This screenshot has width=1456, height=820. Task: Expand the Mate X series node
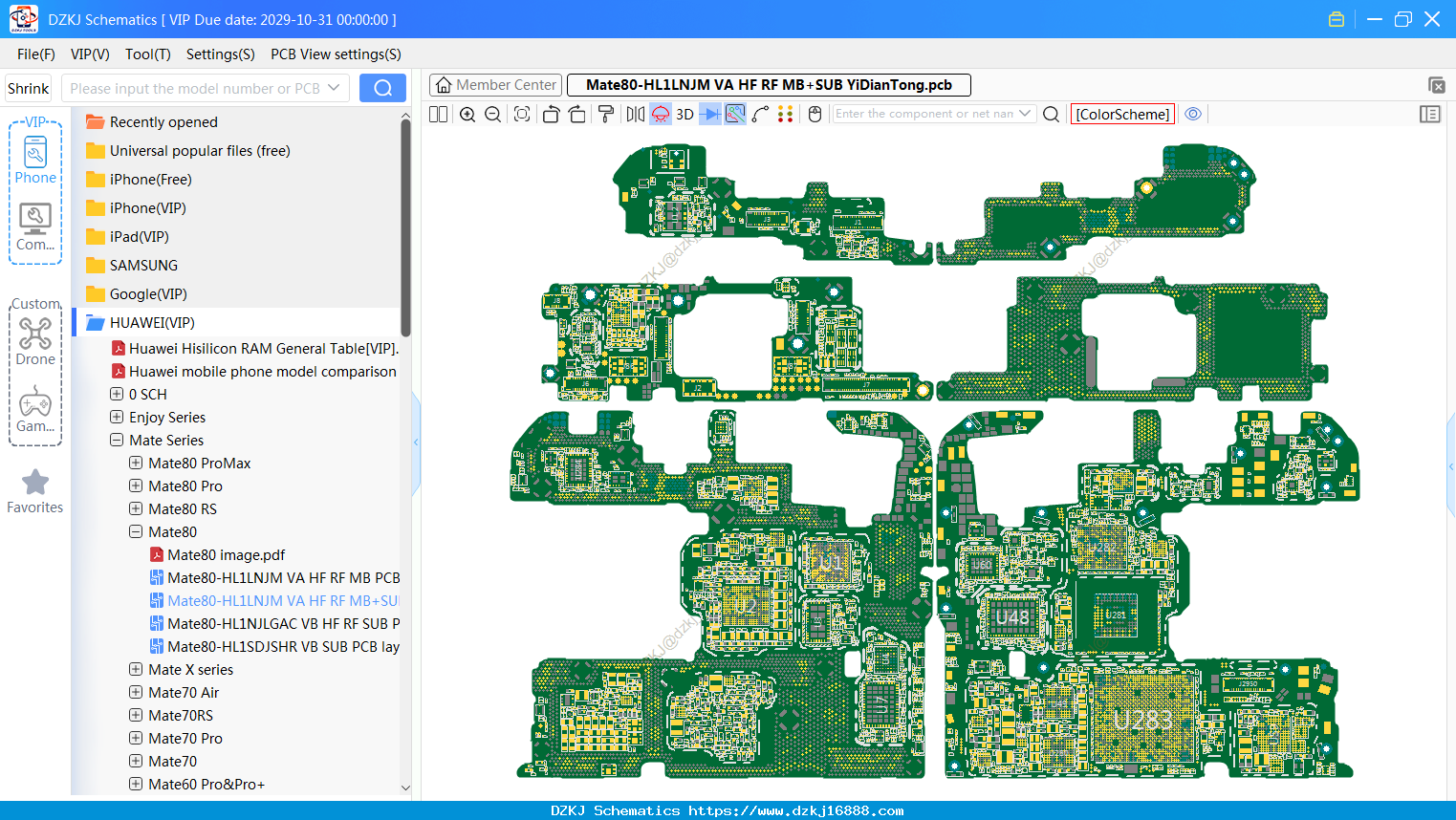point(136,669)
